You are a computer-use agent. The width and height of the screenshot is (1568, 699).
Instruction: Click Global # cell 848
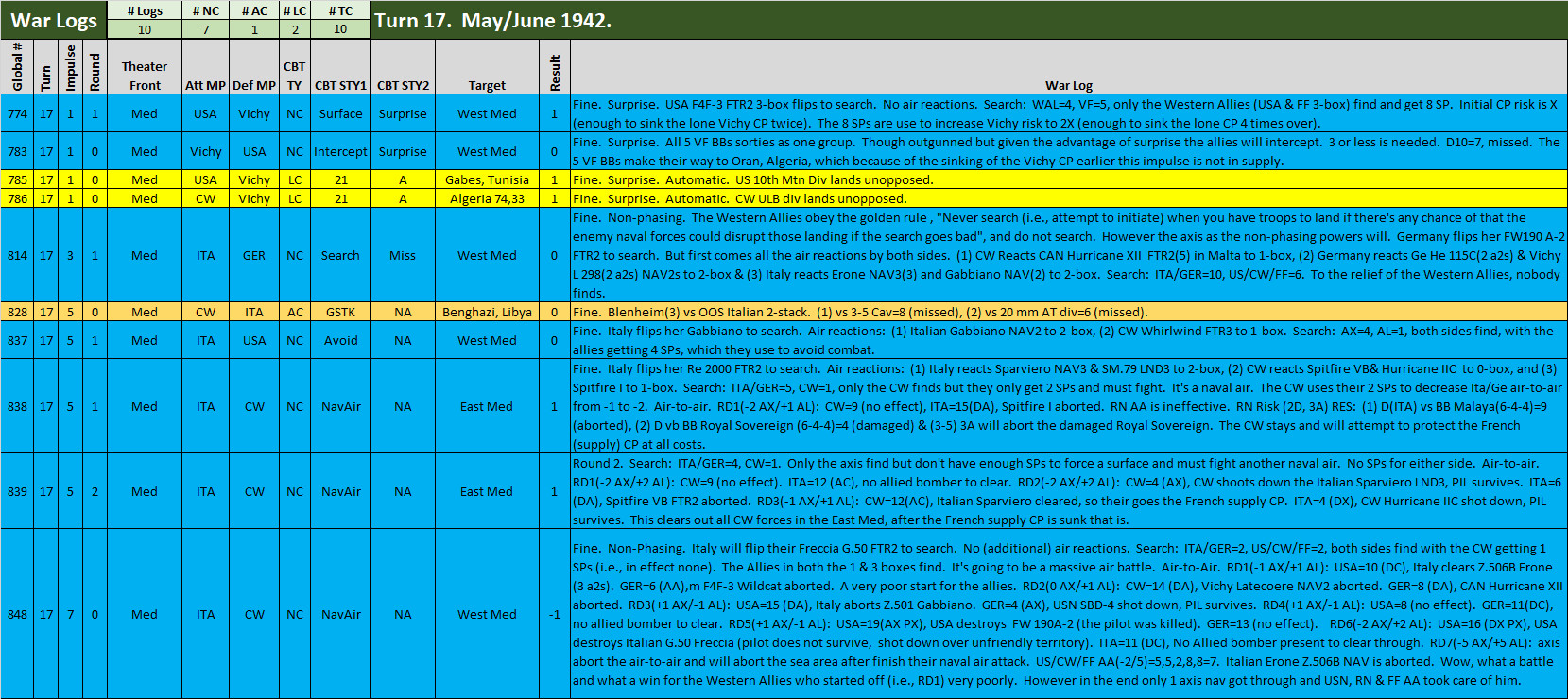(17, 614)
